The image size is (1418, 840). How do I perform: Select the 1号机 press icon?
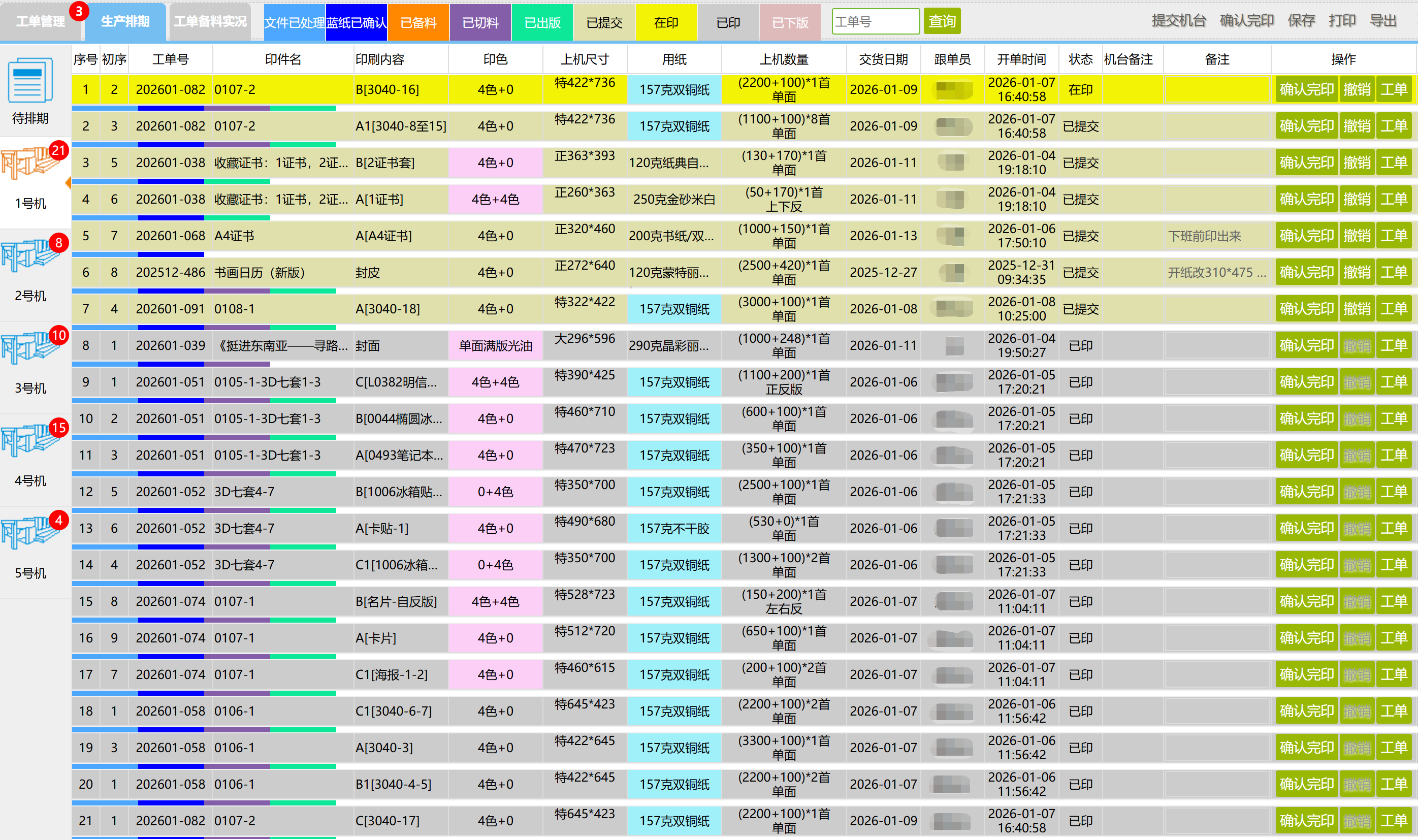(30, 165)
